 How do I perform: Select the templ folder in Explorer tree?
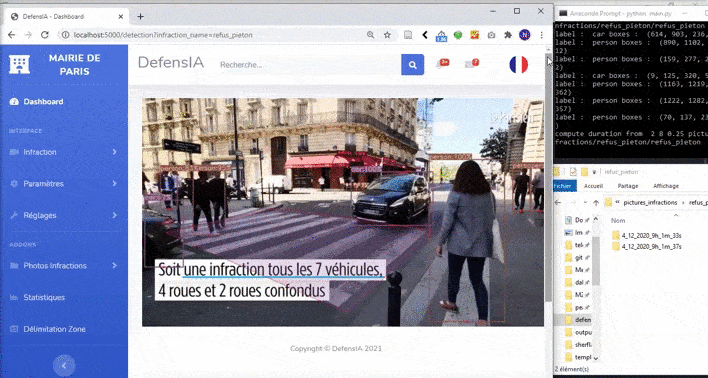pyautogui.click(x=578, y=357)
